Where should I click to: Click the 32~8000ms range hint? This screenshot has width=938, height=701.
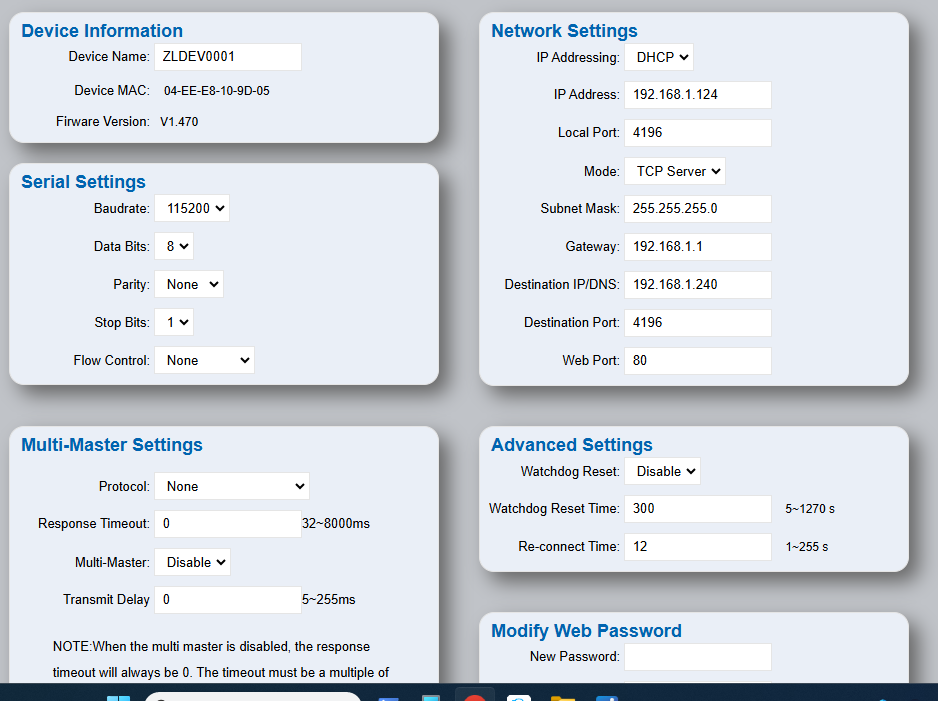point(336,524)
